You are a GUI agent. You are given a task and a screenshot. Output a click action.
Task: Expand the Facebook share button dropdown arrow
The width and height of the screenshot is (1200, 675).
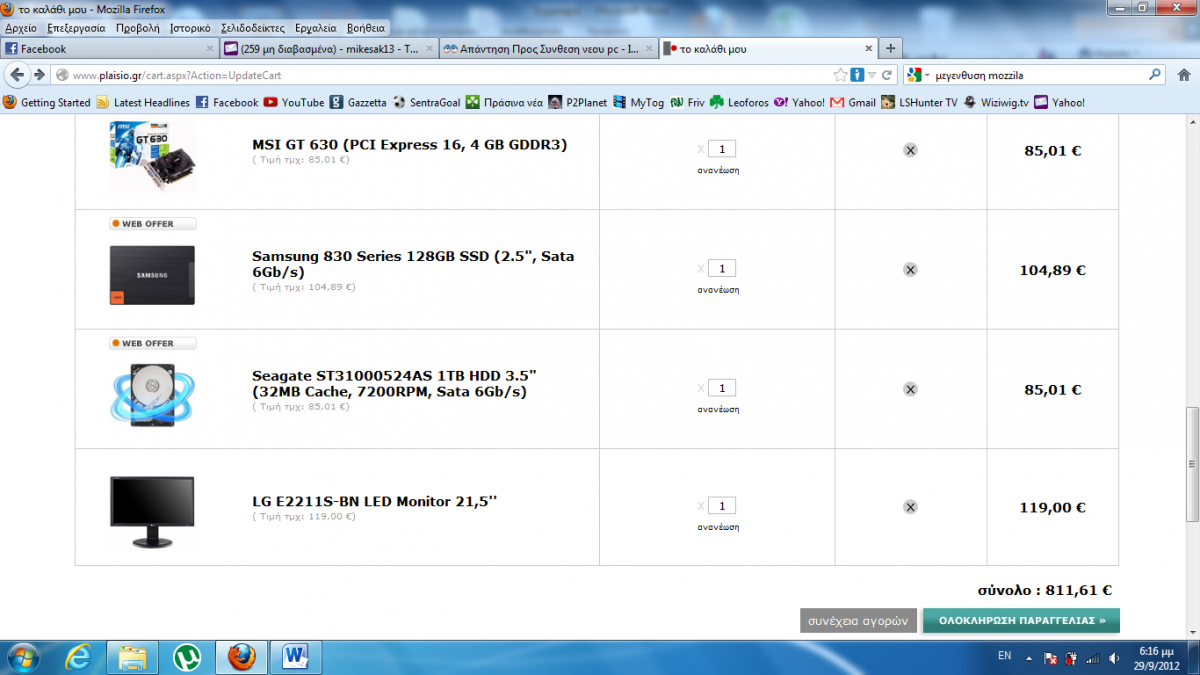point(871,75)
